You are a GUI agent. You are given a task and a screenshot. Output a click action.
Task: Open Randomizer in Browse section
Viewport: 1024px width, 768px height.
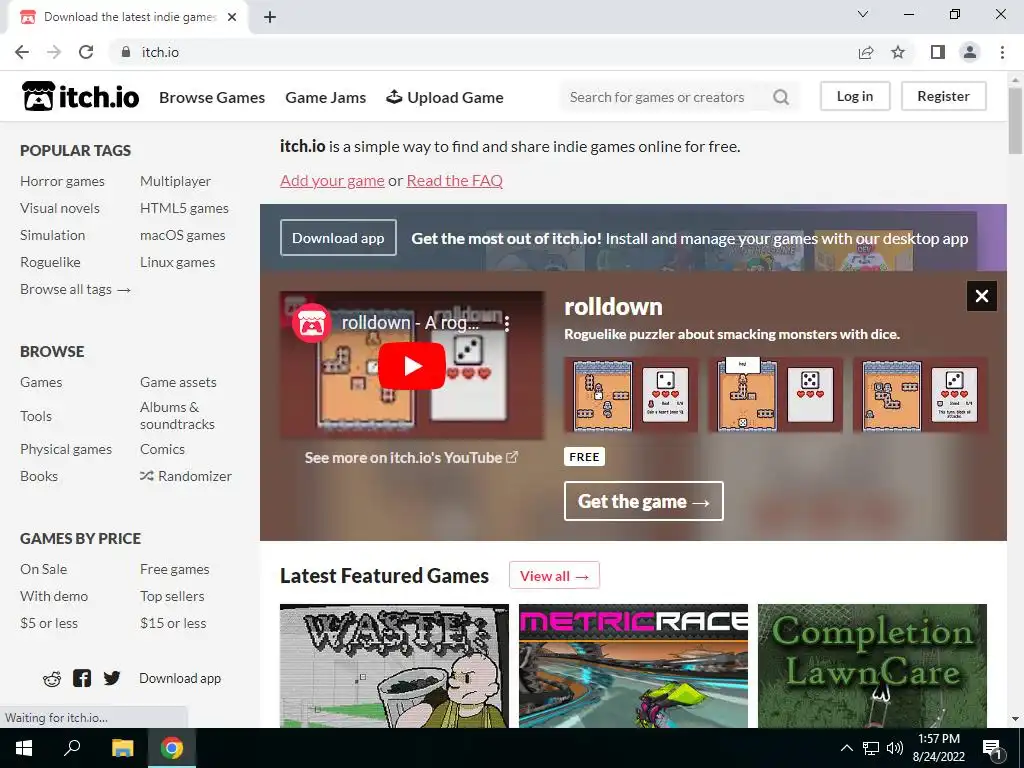(185, 476)
